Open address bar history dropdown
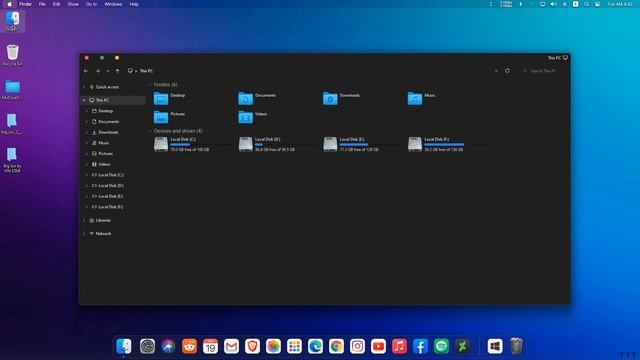 click(496, 71)
